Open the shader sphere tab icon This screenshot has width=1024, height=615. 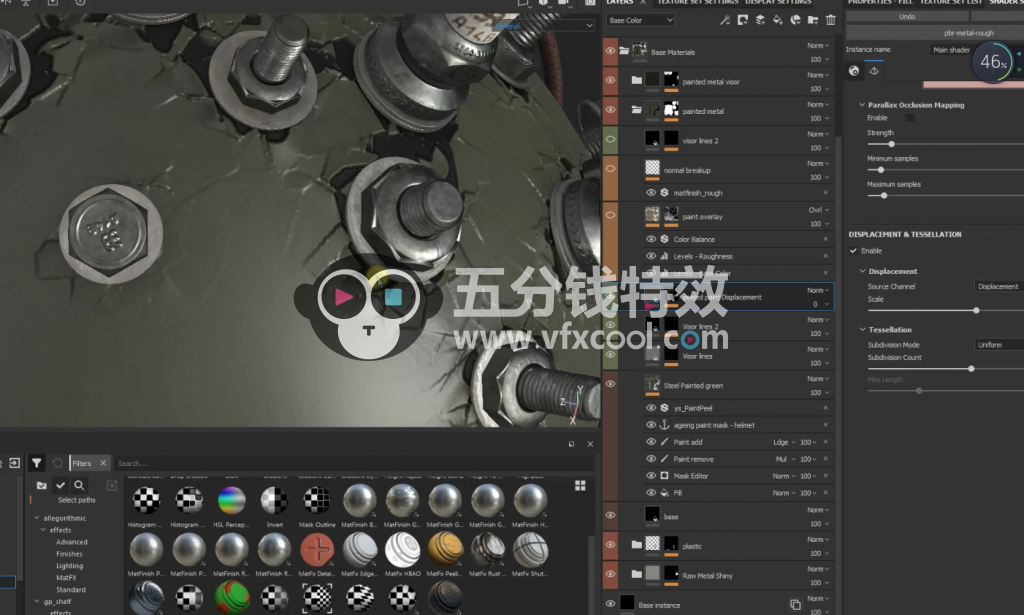pyautogui.click(x=854, y=71)
